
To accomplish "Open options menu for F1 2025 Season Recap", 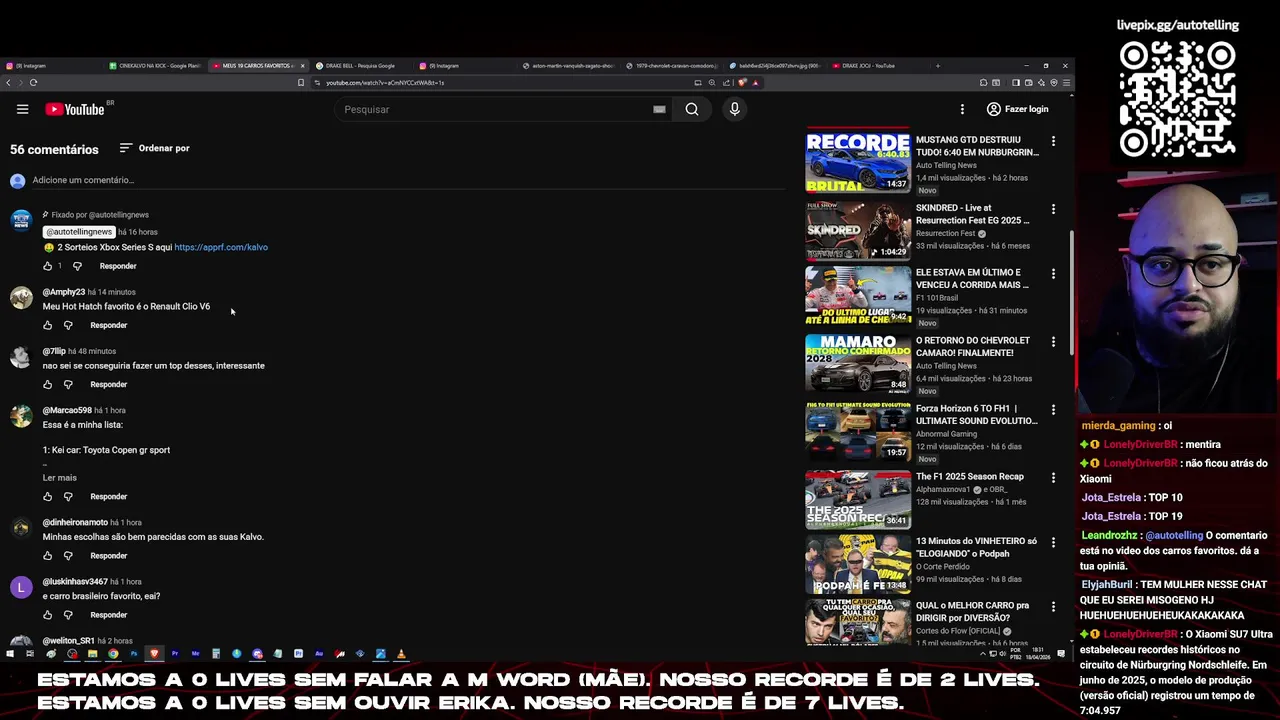I will tap(1053, 477).
